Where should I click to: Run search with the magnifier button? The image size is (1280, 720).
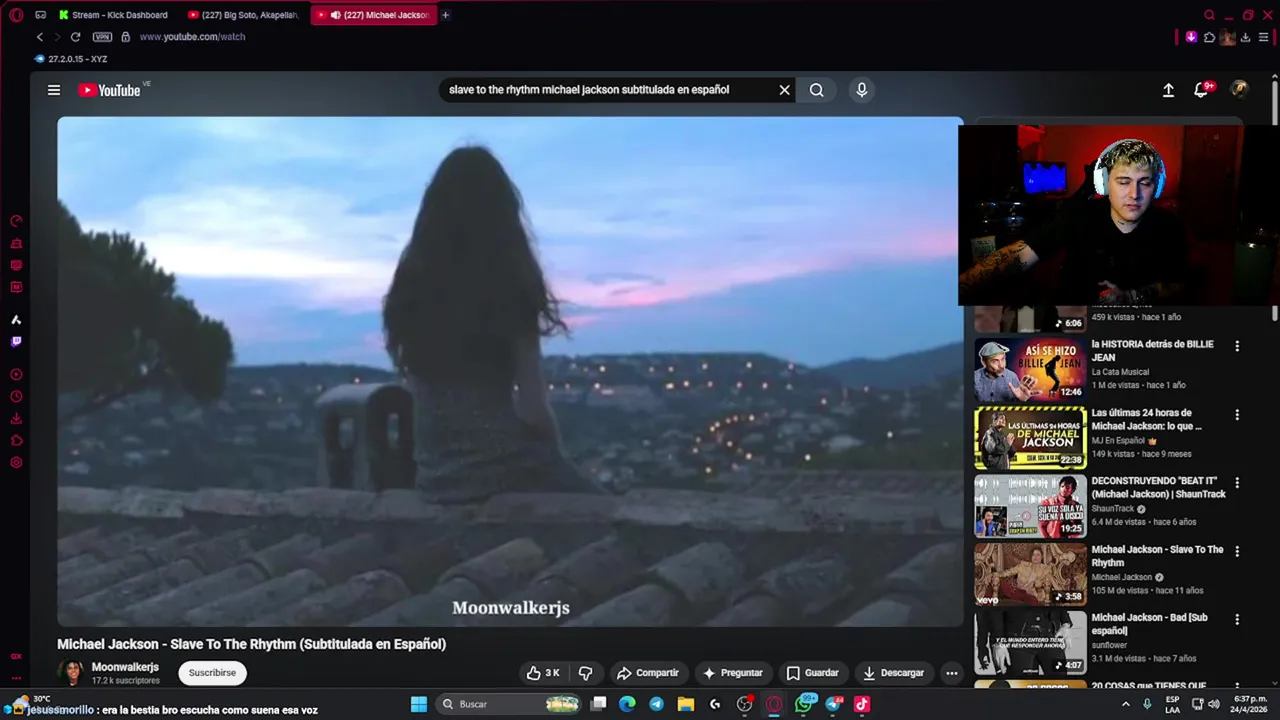[817, 90]
